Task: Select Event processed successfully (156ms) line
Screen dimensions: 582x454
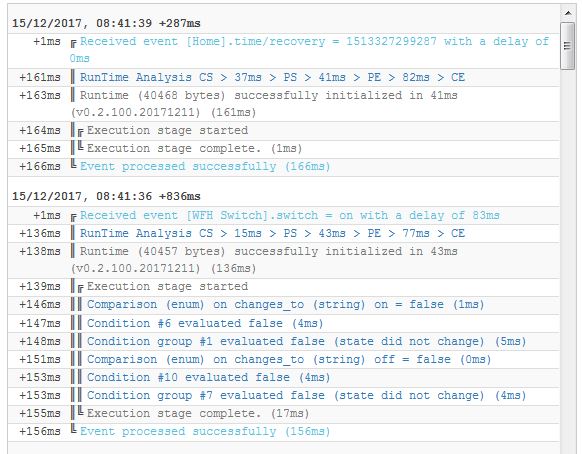Action: tap(284, 432)
